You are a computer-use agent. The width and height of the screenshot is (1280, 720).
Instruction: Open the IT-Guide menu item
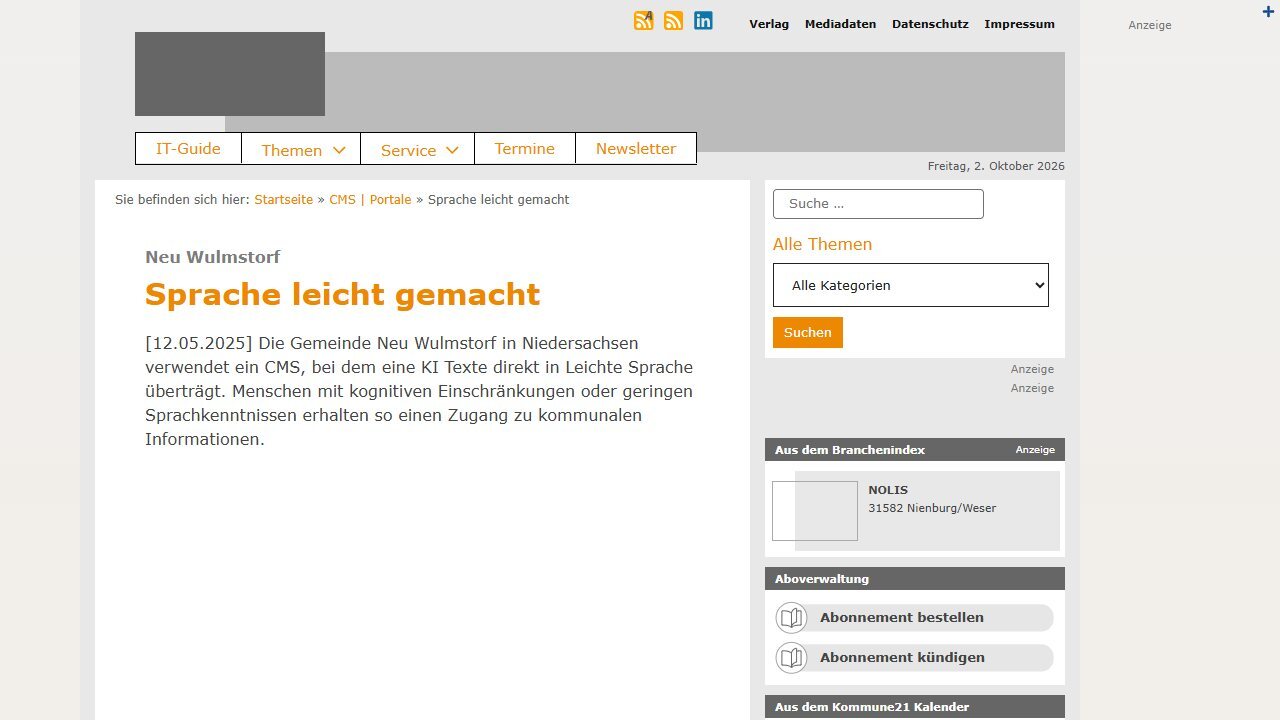(x=188, y=148)
